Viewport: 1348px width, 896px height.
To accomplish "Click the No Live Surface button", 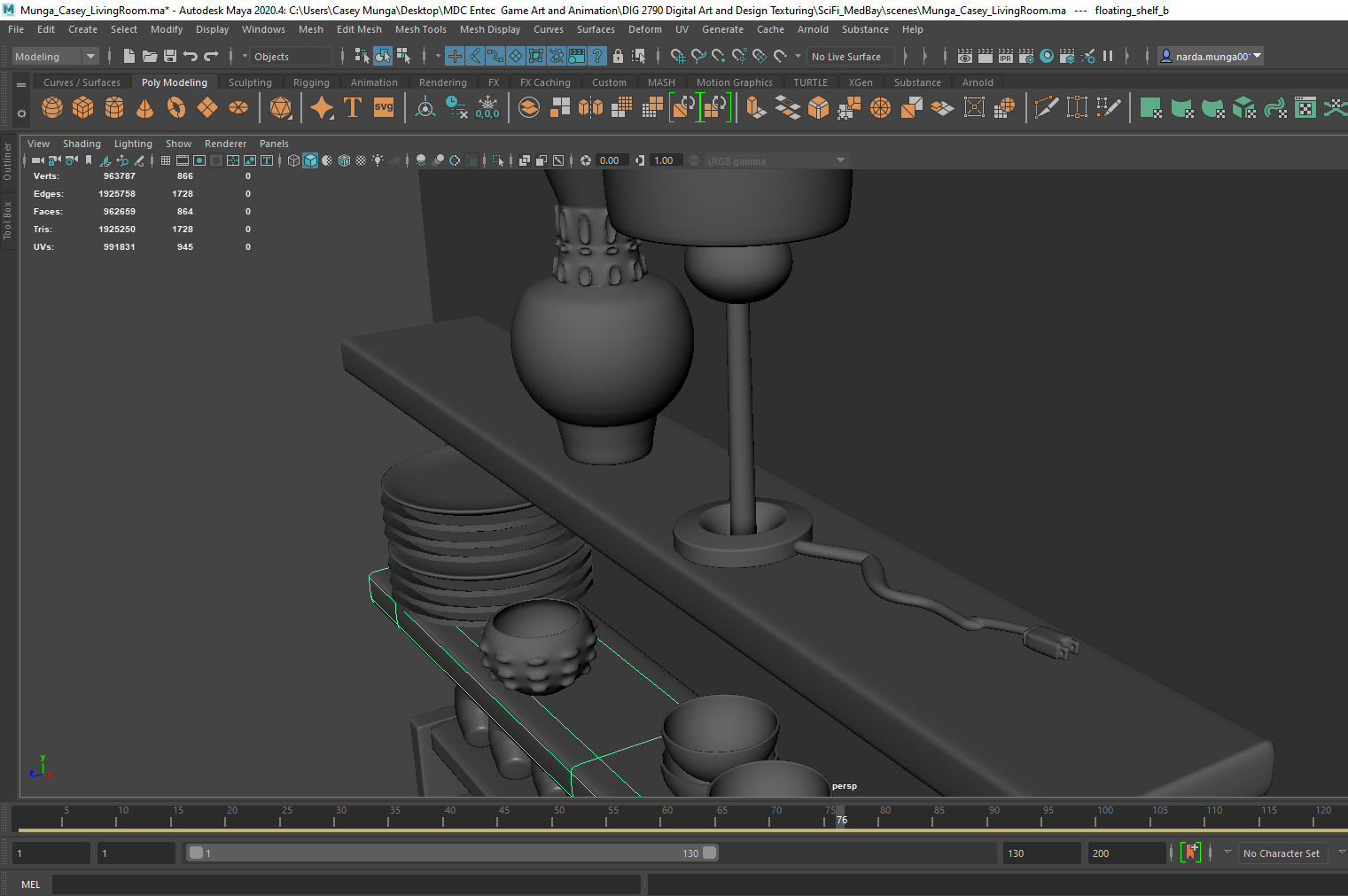I will [x=848, y=56].
